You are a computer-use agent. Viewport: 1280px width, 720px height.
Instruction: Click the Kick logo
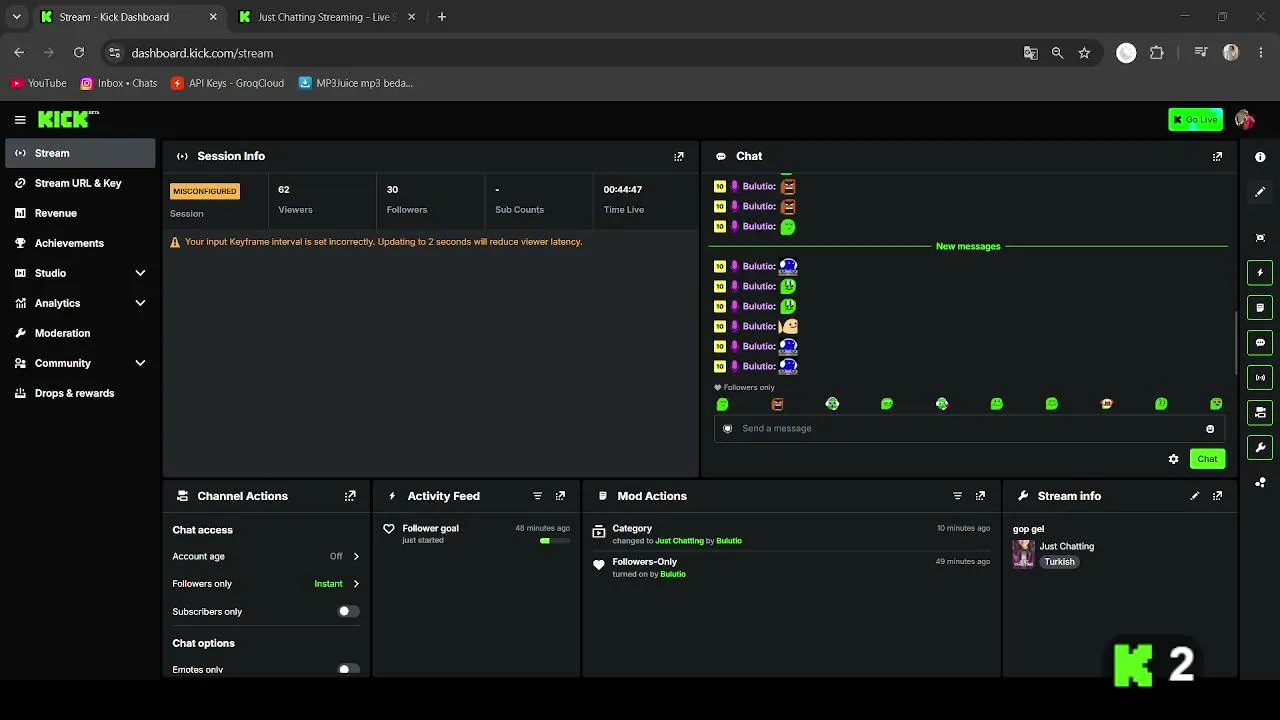(68, 119)
